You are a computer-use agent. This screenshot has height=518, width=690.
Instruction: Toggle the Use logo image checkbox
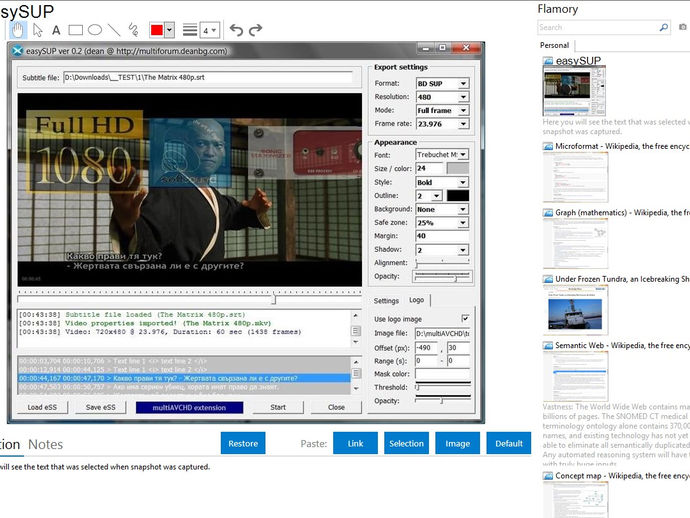coord(466,318)
